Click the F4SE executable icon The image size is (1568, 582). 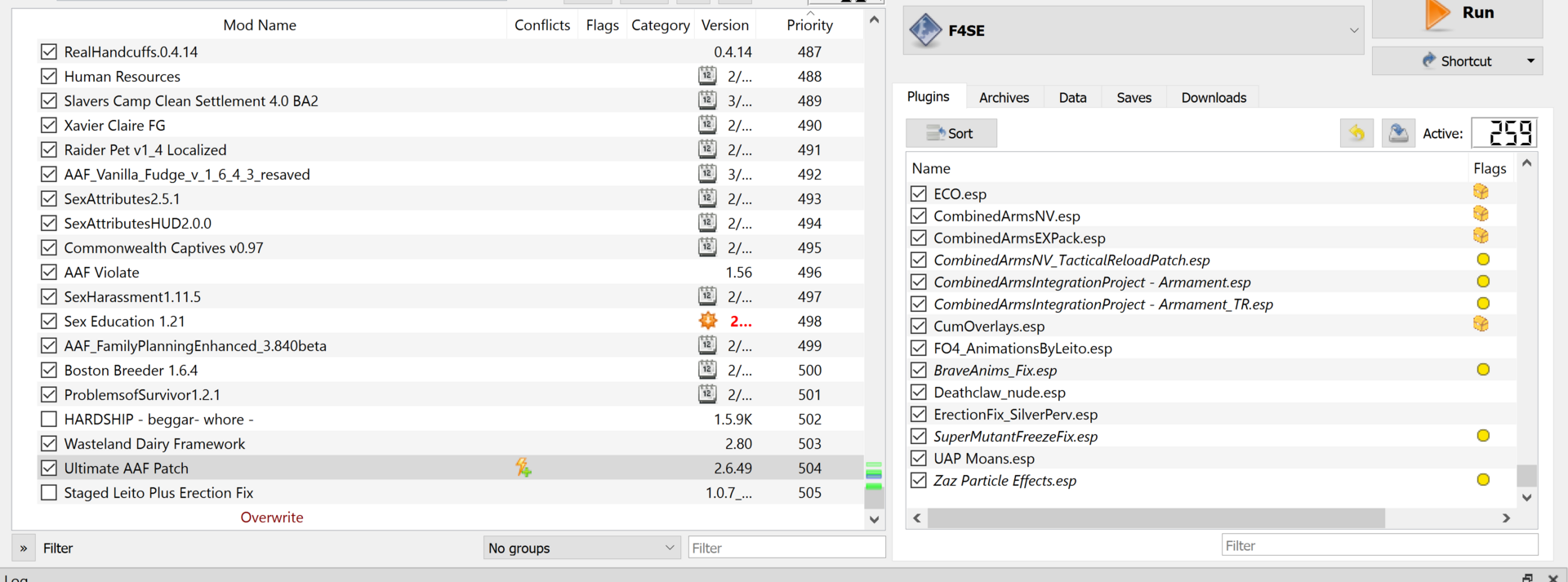(x=925, y=30)
